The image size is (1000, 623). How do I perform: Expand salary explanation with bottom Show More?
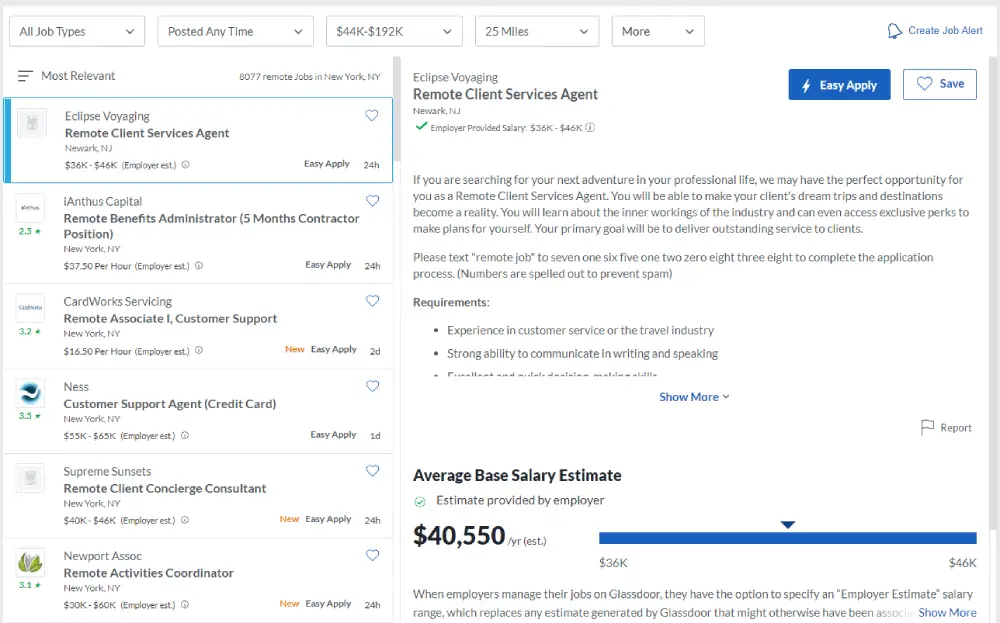click(x=947, y=613)
